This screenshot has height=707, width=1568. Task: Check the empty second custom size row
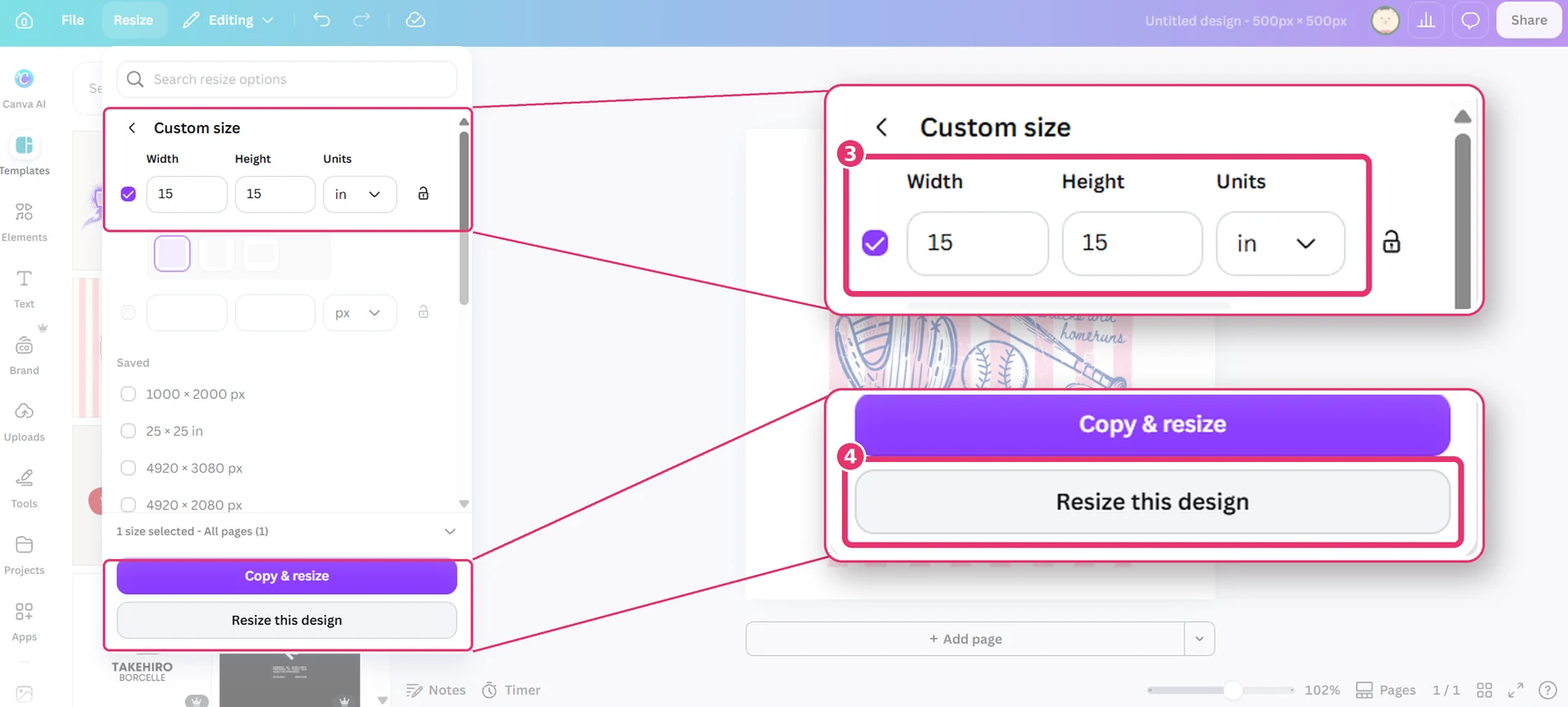coord(128,312)
